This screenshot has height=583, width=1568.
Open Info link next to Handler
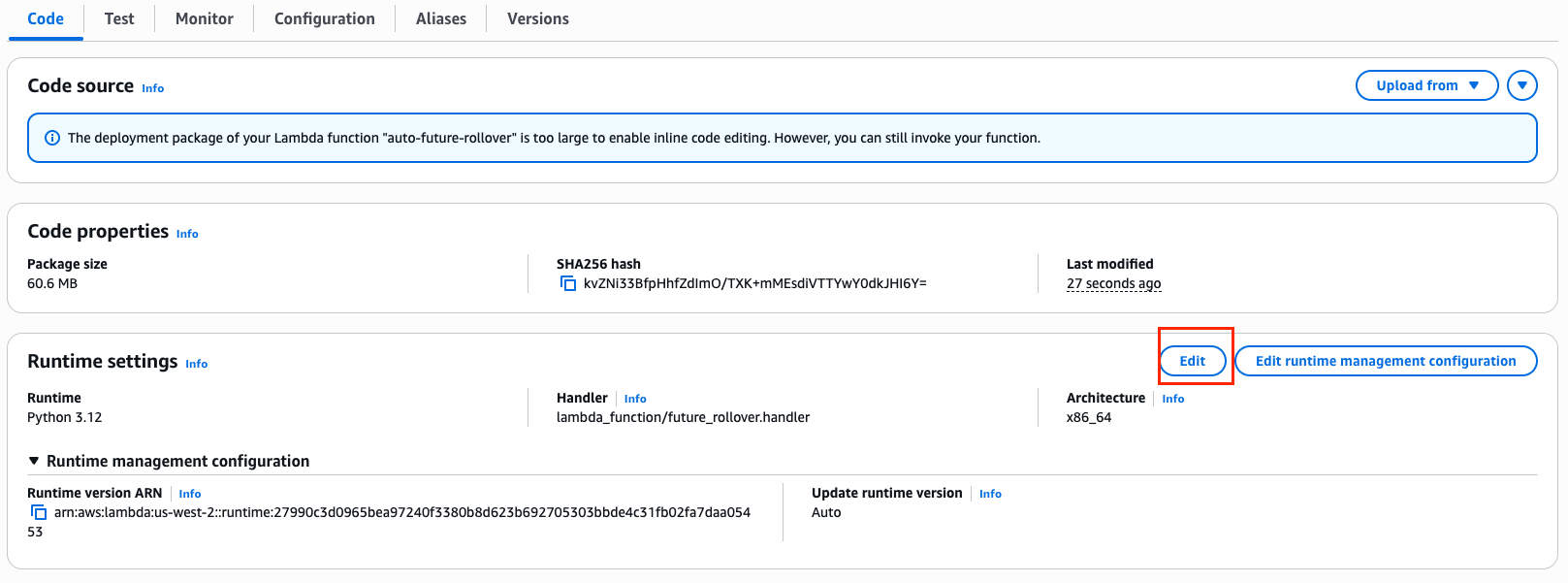coord(635,399)
